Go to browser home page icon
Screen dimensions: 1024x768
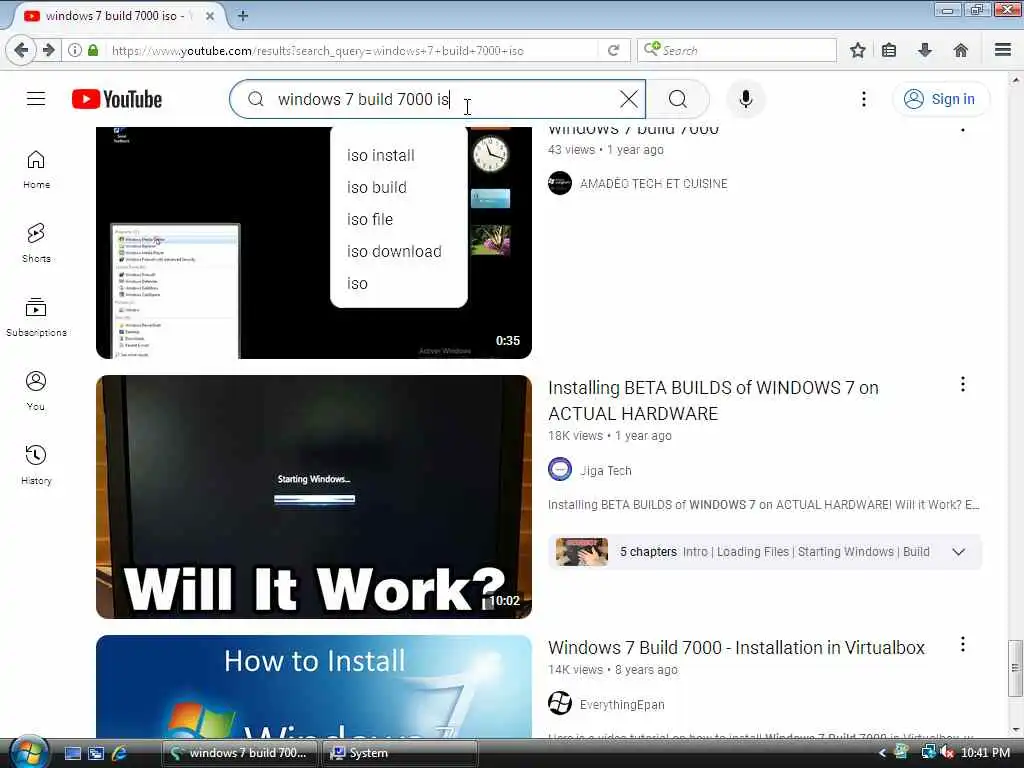coord(961,50)
